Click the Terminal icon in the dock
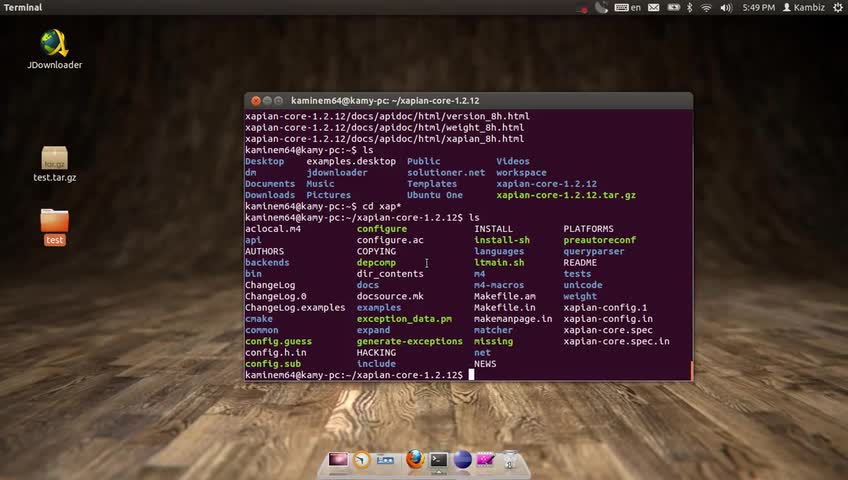 [438, 460]
